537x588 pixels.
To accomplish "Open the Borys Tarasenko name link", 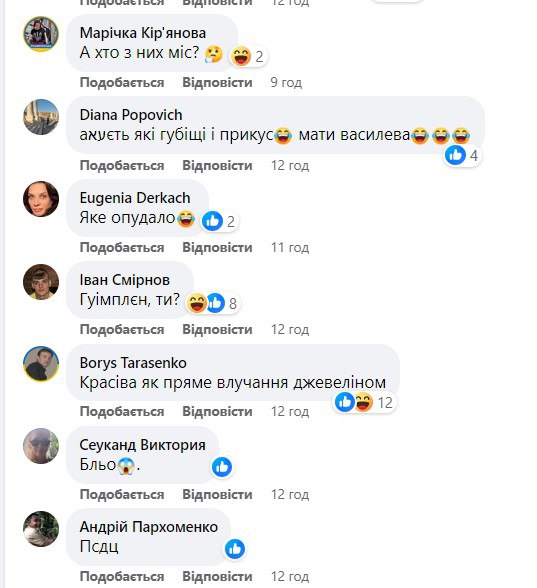I will [x=133, y=363].
